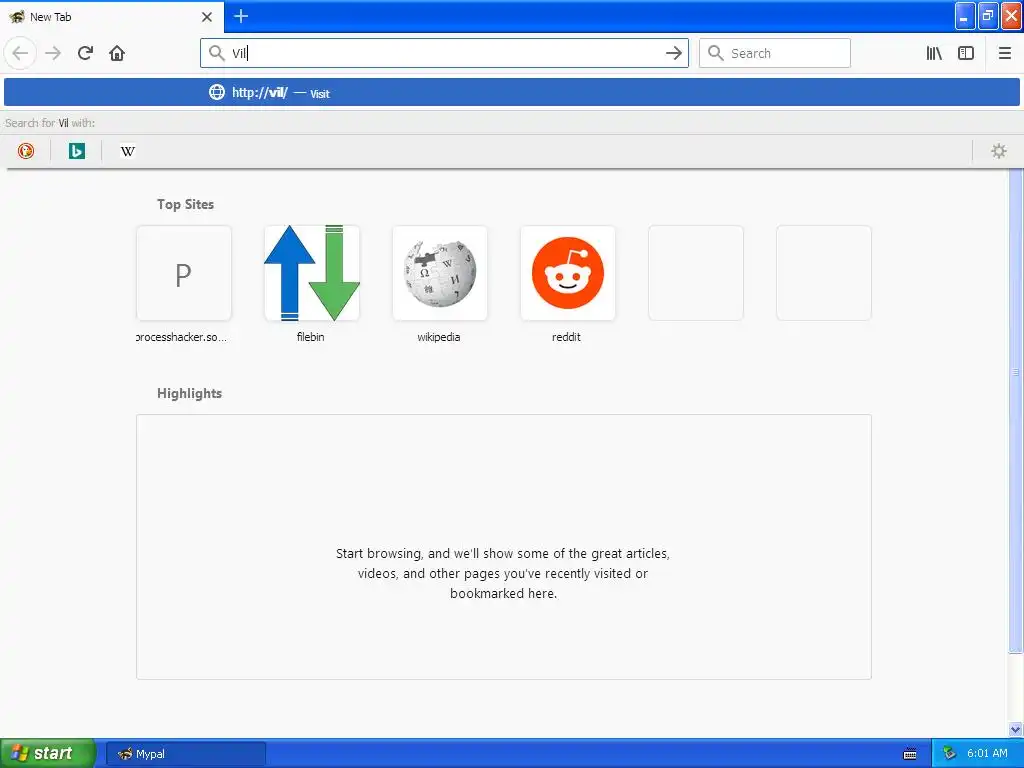Click the 'Highlights' heading
The width and height of the screenshot is (1024, 768).
(189, 393)
